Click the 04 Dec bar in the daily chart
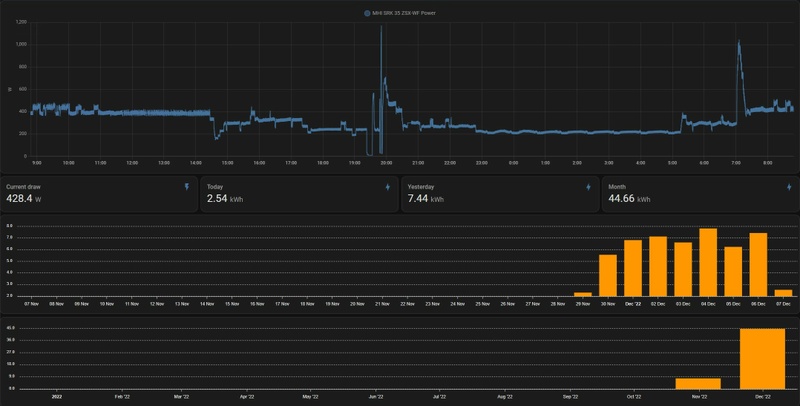The image size is (800, 406). click(x=708, y=262)
